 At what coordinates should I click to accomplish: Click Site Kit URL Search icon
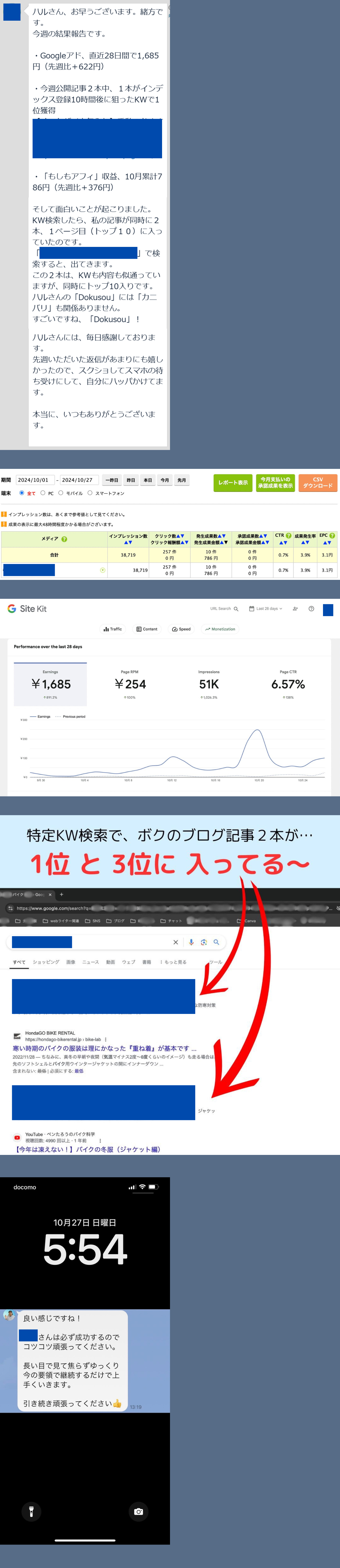click(x=236, y=609)
